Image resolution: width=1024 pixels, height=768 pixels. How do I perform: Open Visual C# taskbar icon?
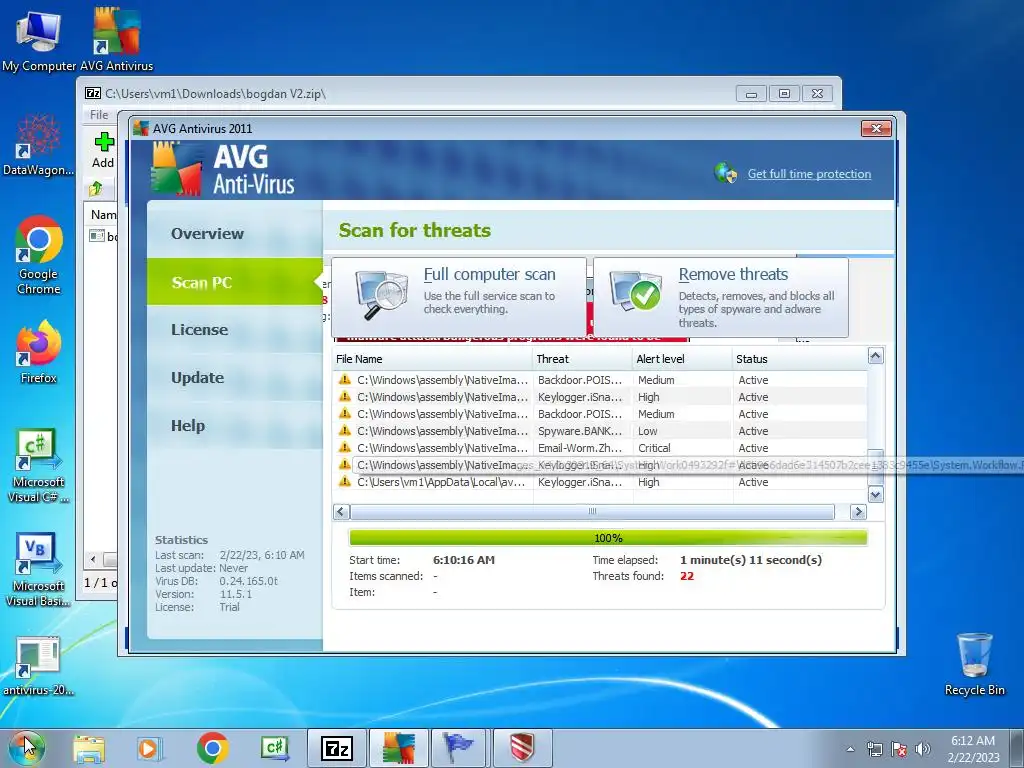(x=274, y=748)
